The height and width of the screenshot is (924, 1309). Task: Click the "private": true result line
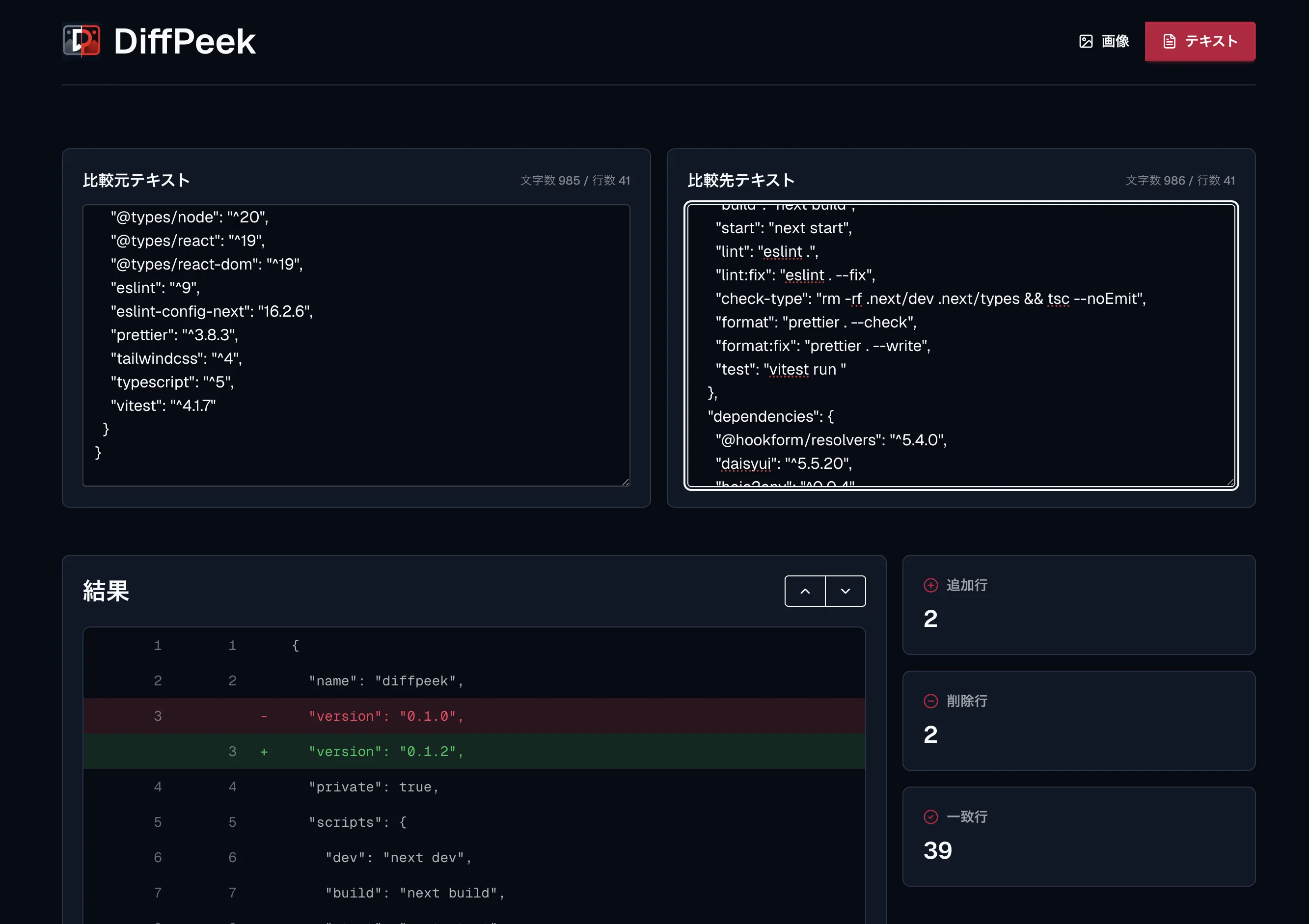click(474, 787)
